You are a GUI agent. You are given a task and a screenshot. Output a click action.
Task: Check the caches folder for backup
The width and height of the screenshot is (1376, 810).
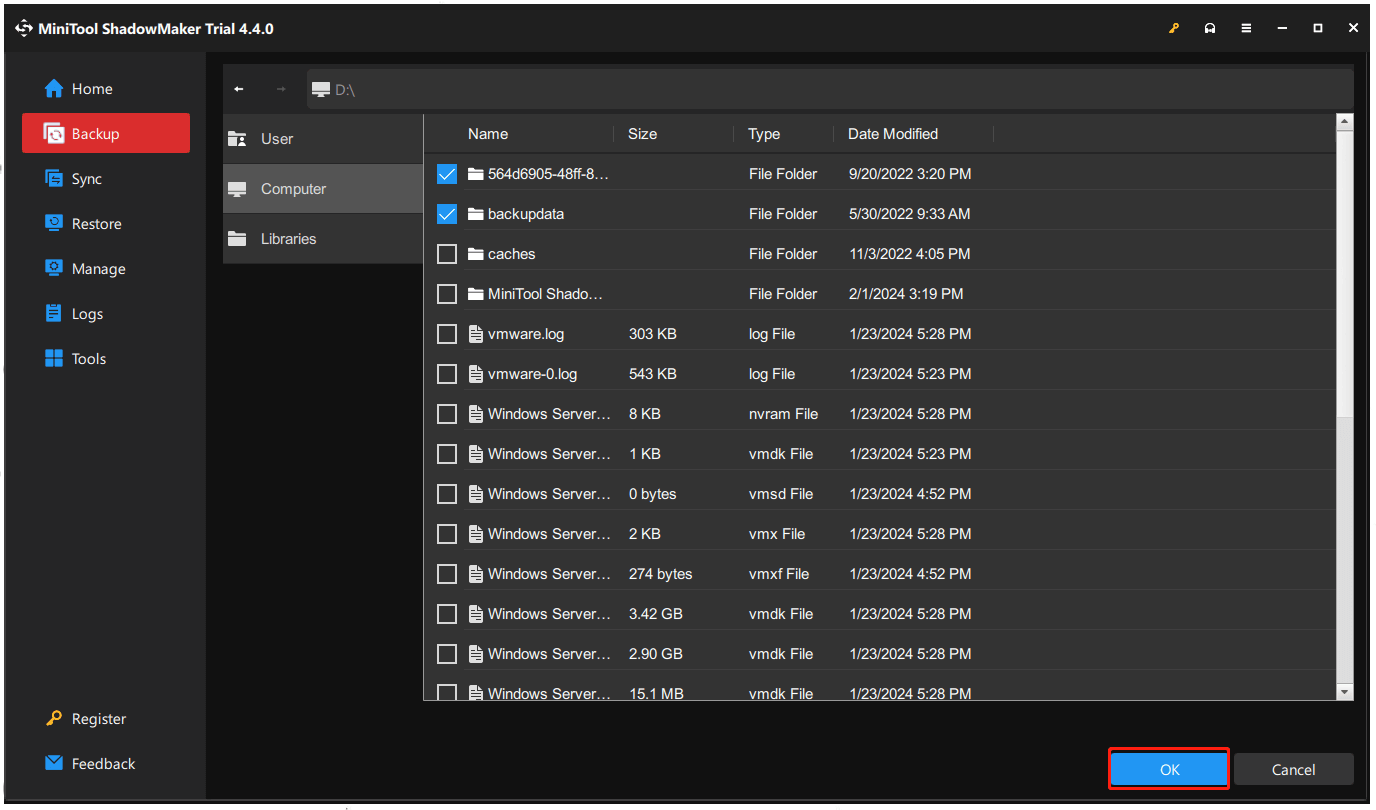coord(446,253)
